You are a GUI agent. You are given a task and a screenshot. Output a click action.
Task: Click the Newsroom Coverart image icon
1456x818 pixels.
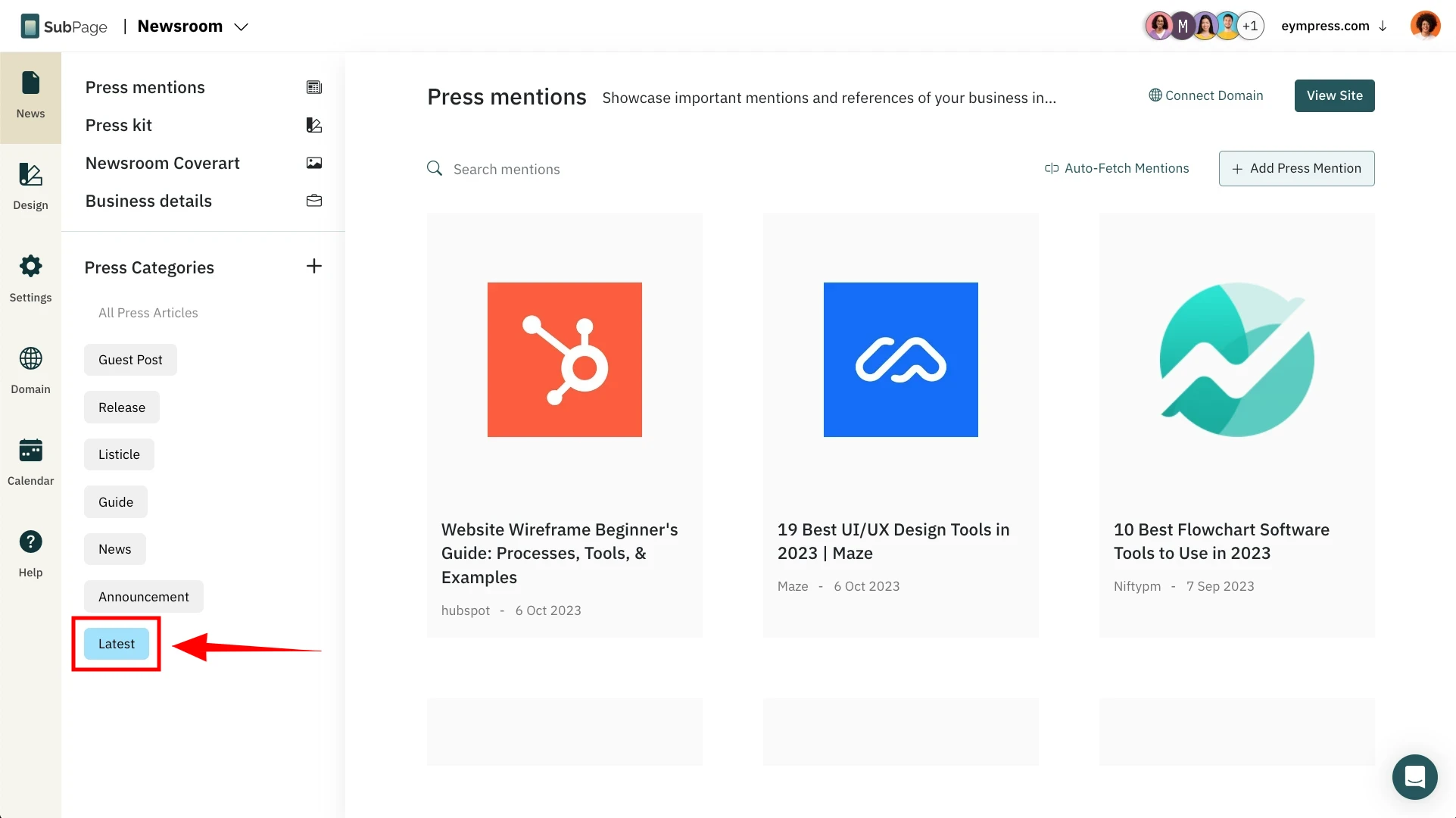pos(314,163)
